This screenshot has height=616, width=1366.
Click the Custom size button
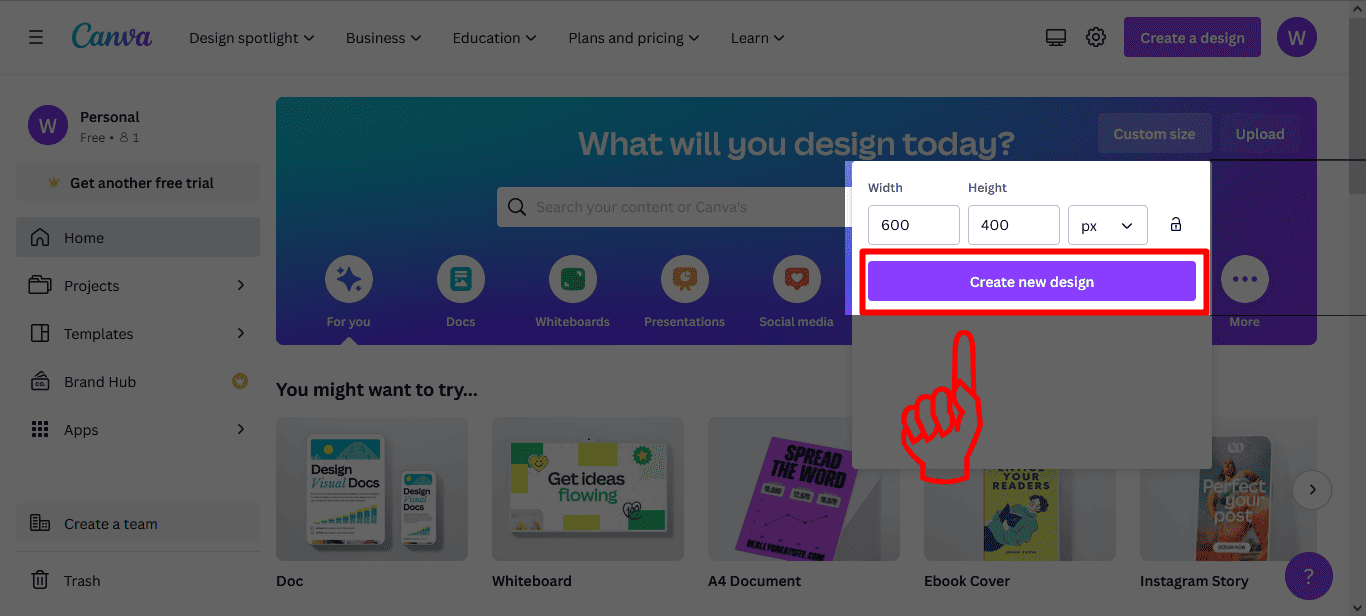coord(1155,133)
